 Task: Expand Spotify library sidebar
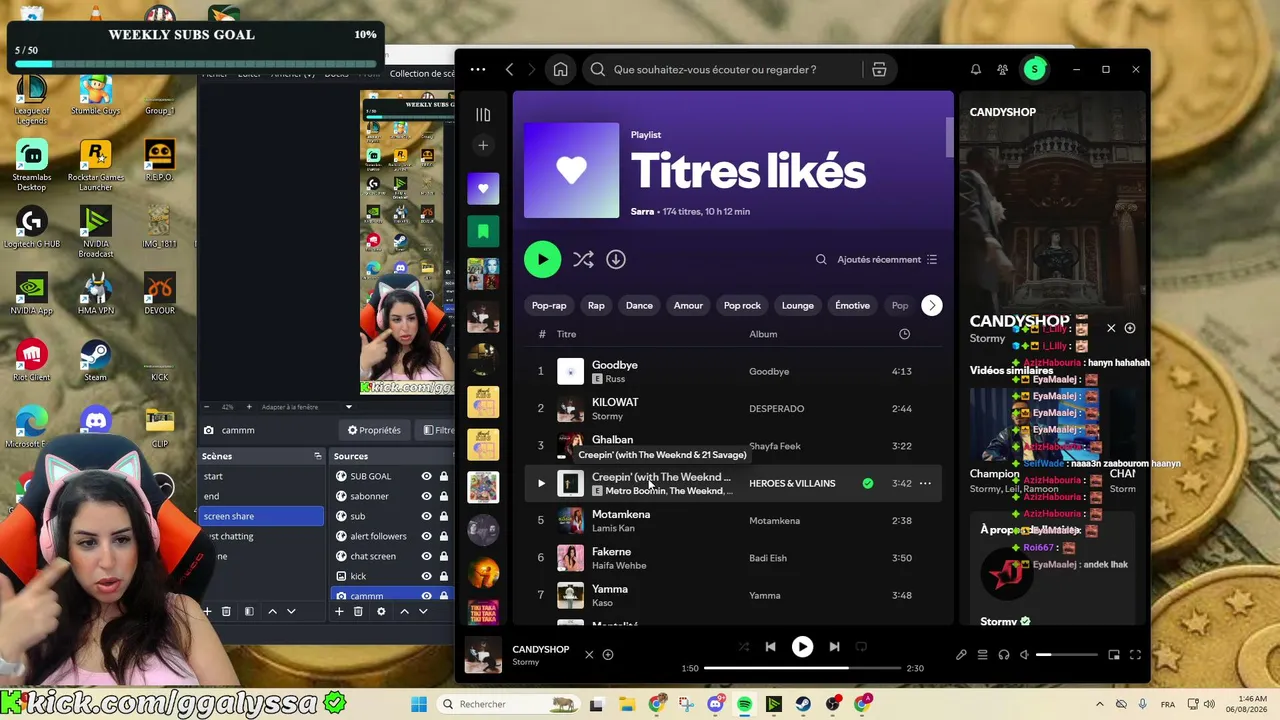[x=483, y=115]
